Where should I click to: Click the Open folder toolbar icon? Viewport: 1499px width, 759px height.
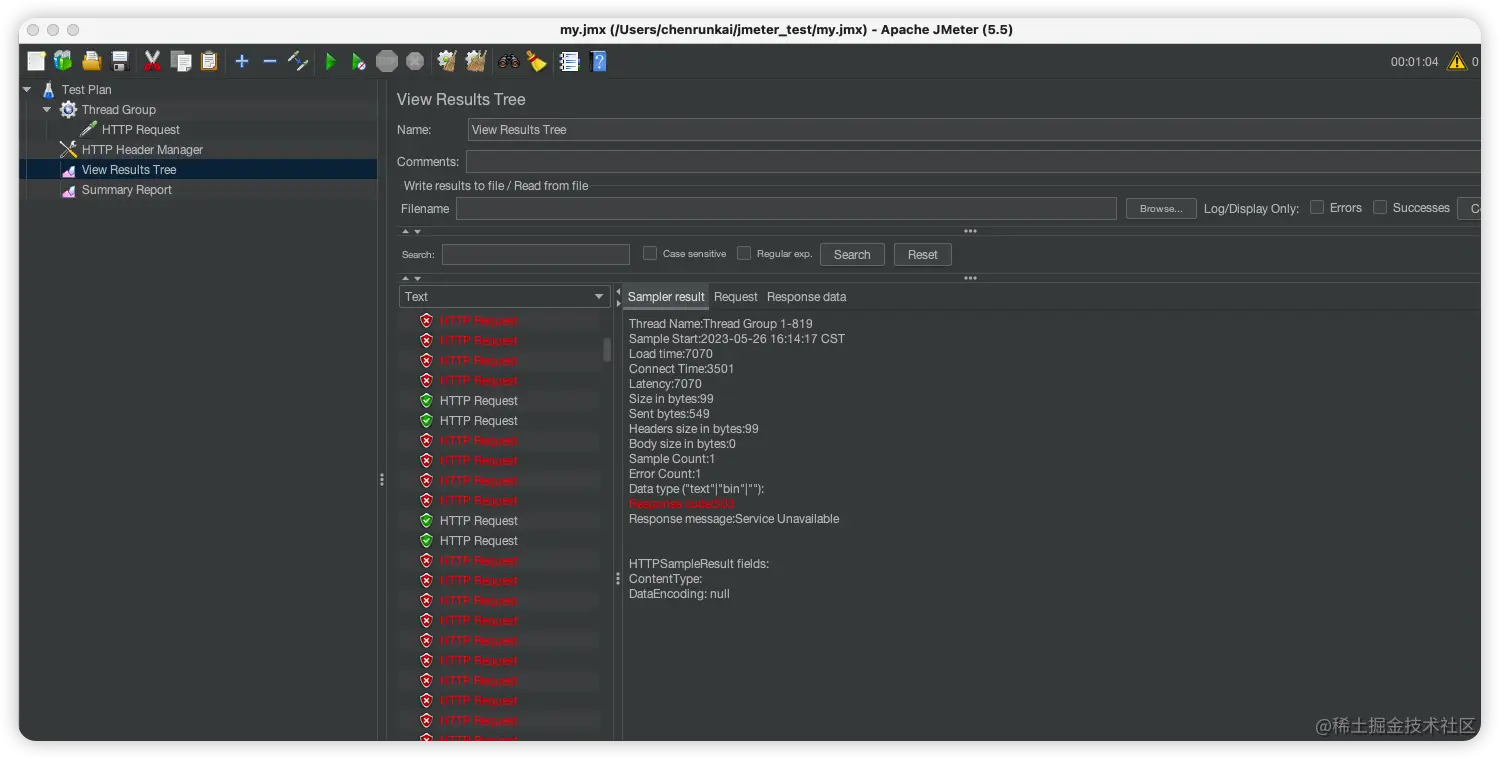coord(91,62)
